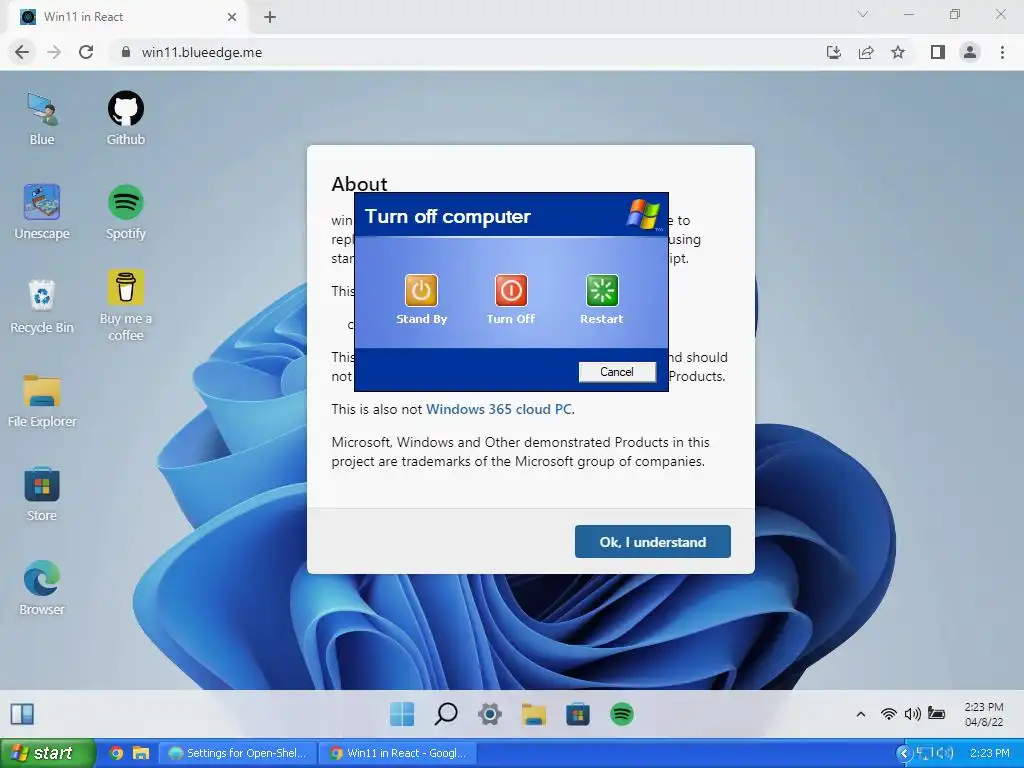Open the Chrome profile avatar
Image resolution: width=1024 pixels, height=768 pixels.
(970, 52)
